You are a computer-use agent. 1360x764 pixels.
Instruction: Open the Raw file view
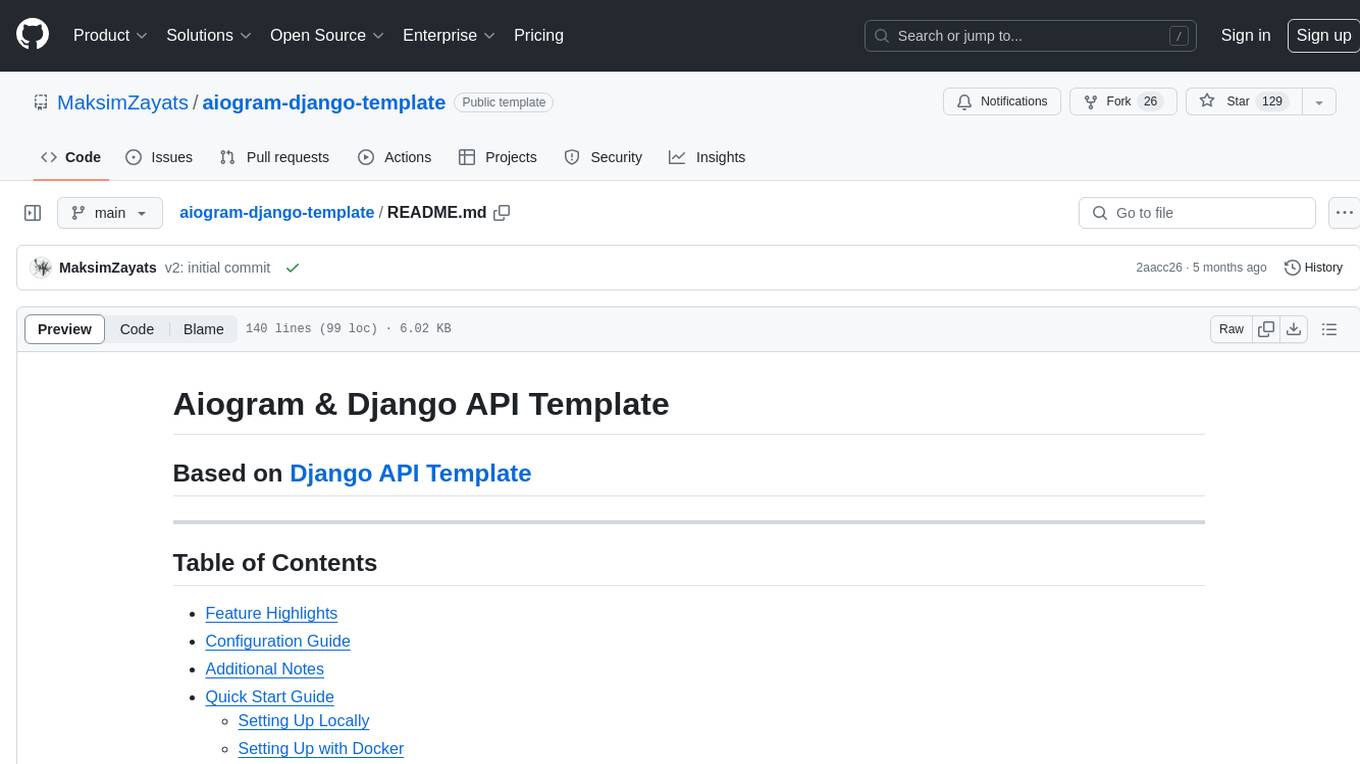point(1231,329)
